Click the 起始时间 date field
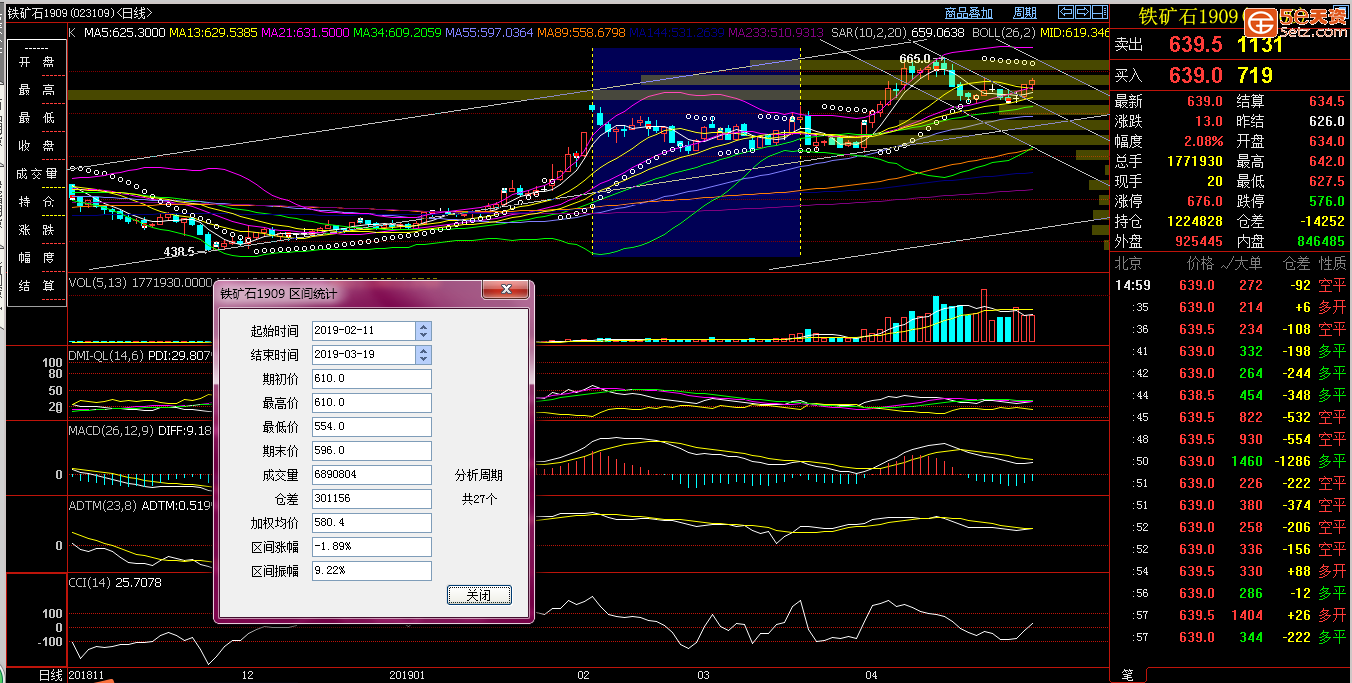Screen dimensions: 1352x683 363,330
